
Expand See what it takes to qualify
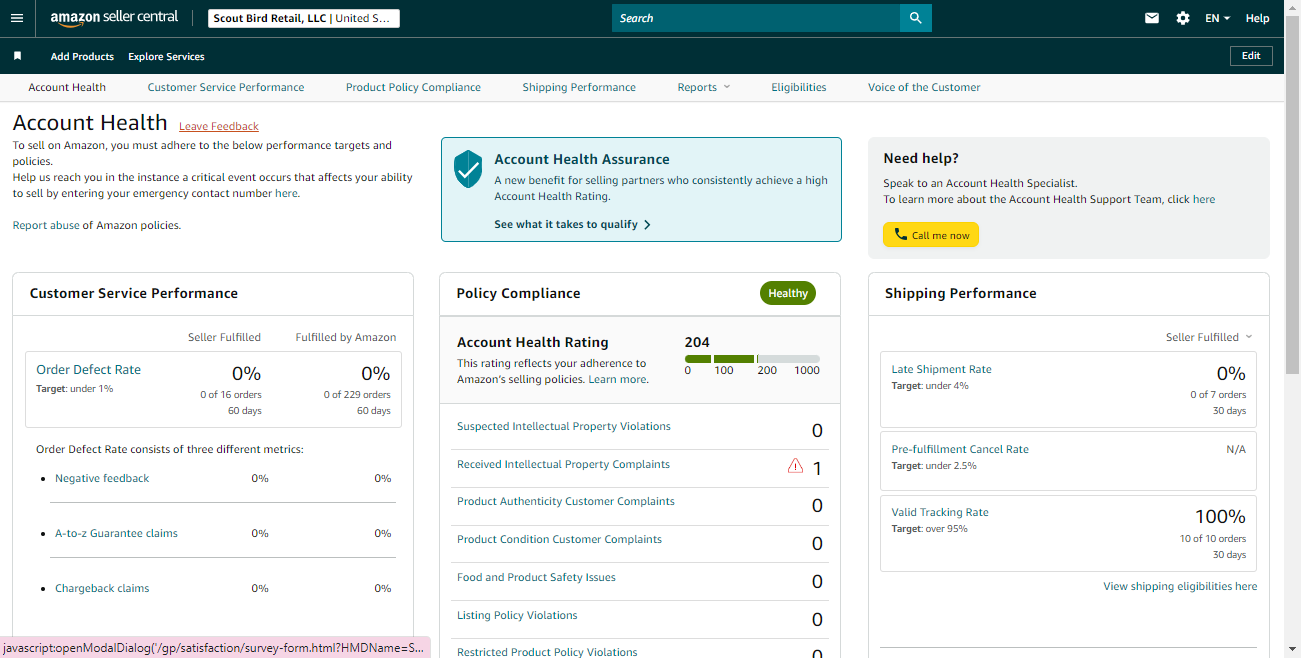(x=573, y=224)
